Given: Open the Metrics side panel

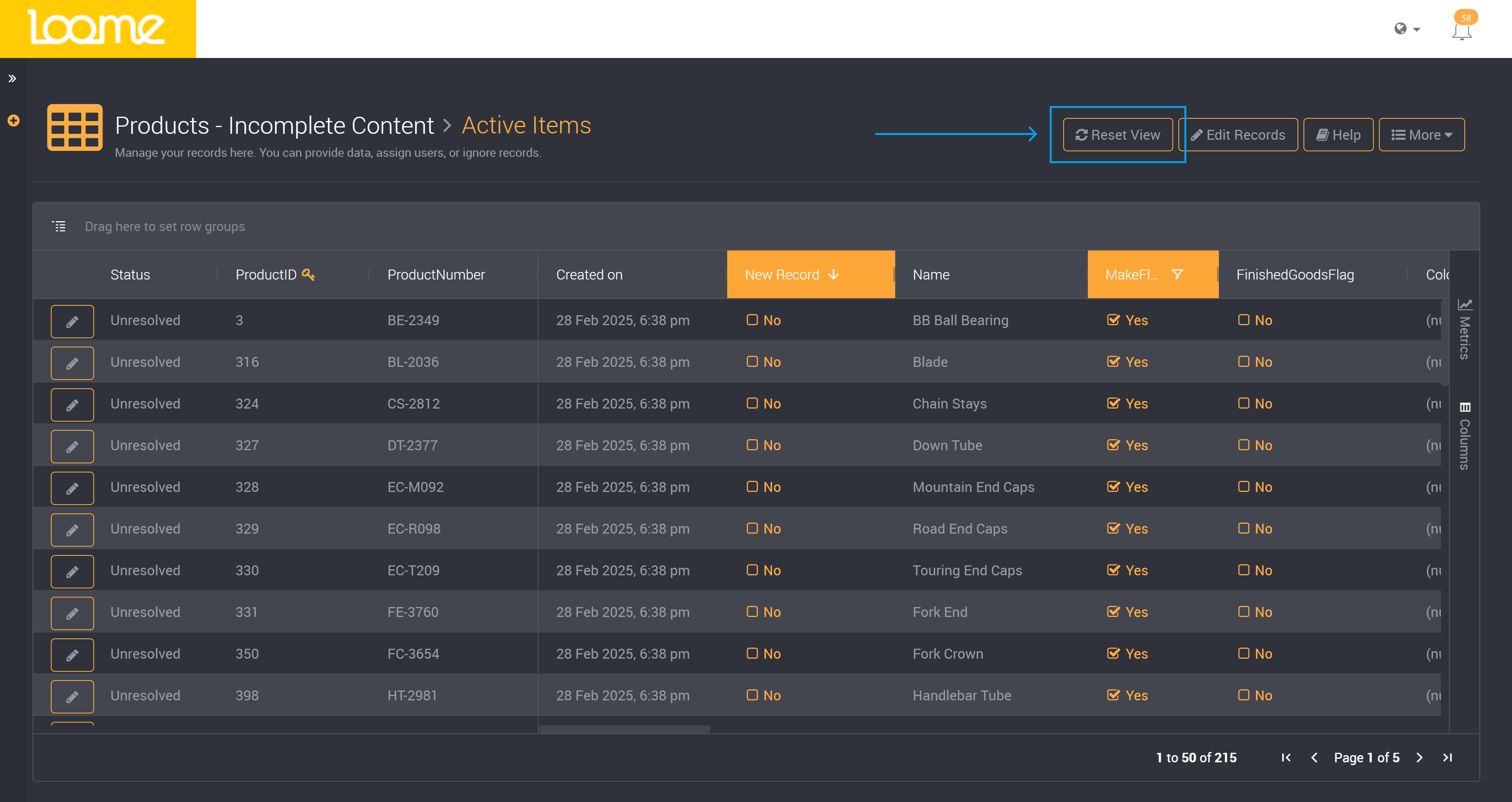Looking at the screenshot, I should (1464, 329).
